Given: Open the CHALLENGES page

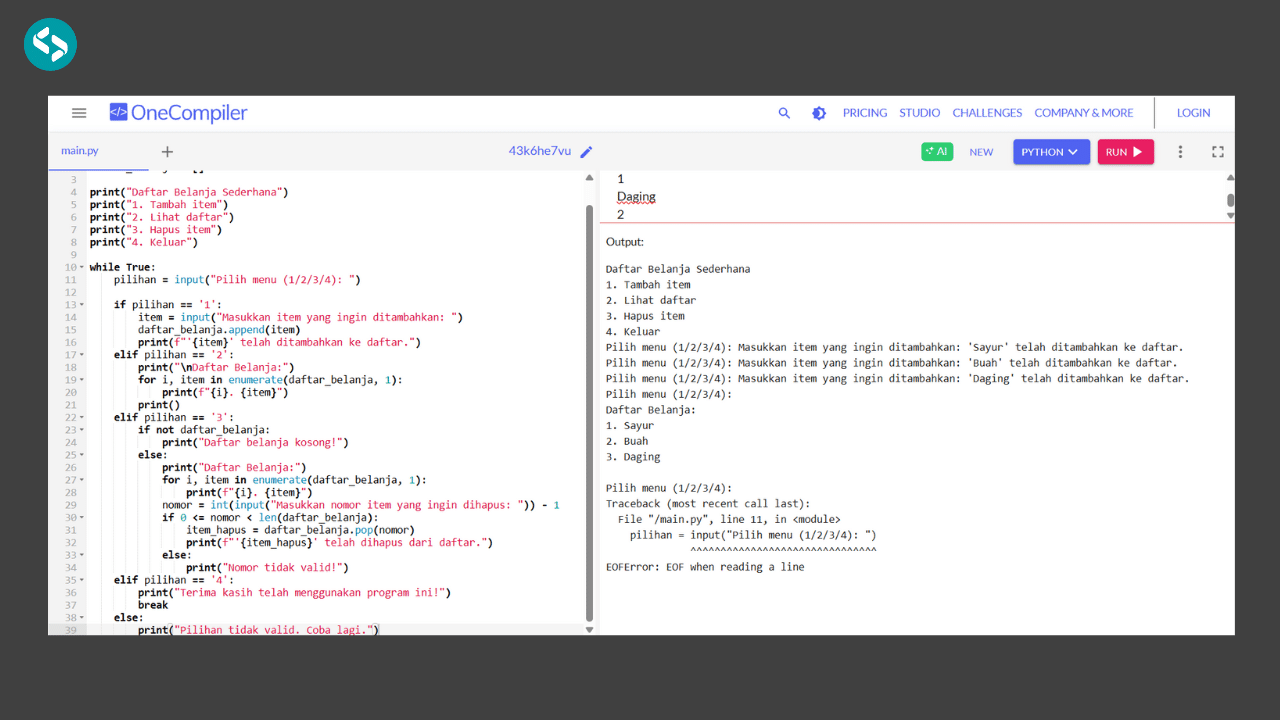Looking at the screenshot, I should [x=987, y=113].
